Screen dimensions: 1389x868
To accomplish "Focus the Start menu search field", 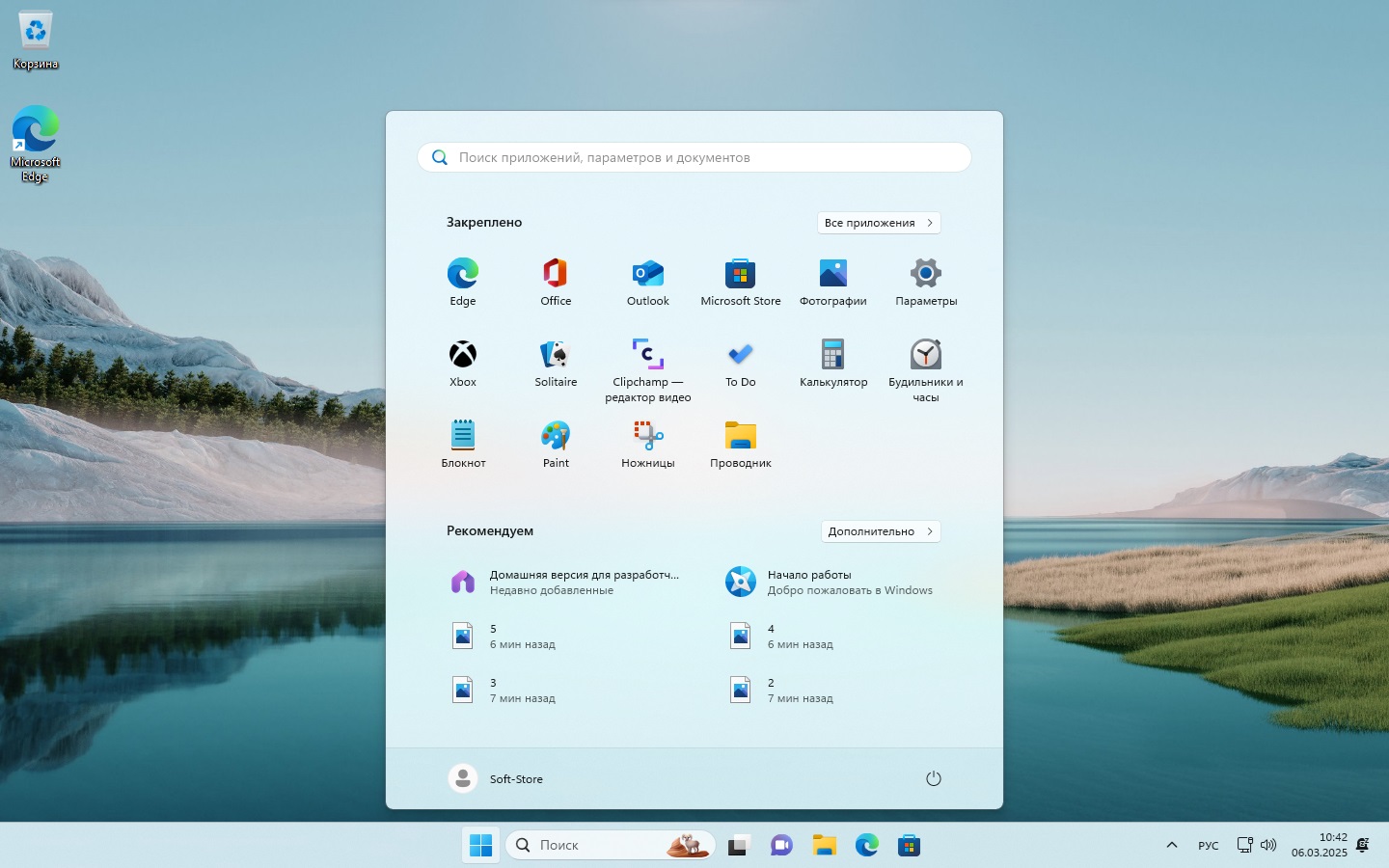I will tap(694, 157).
